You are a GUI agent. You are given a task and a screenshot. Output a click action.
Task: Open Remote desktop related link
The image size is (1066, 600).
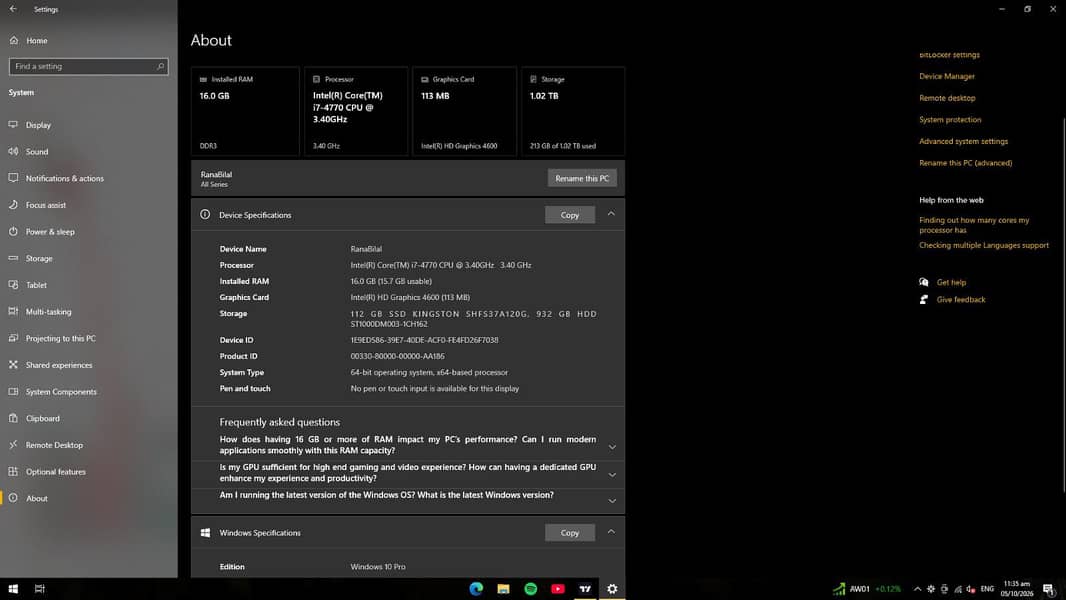coord(947,98)
